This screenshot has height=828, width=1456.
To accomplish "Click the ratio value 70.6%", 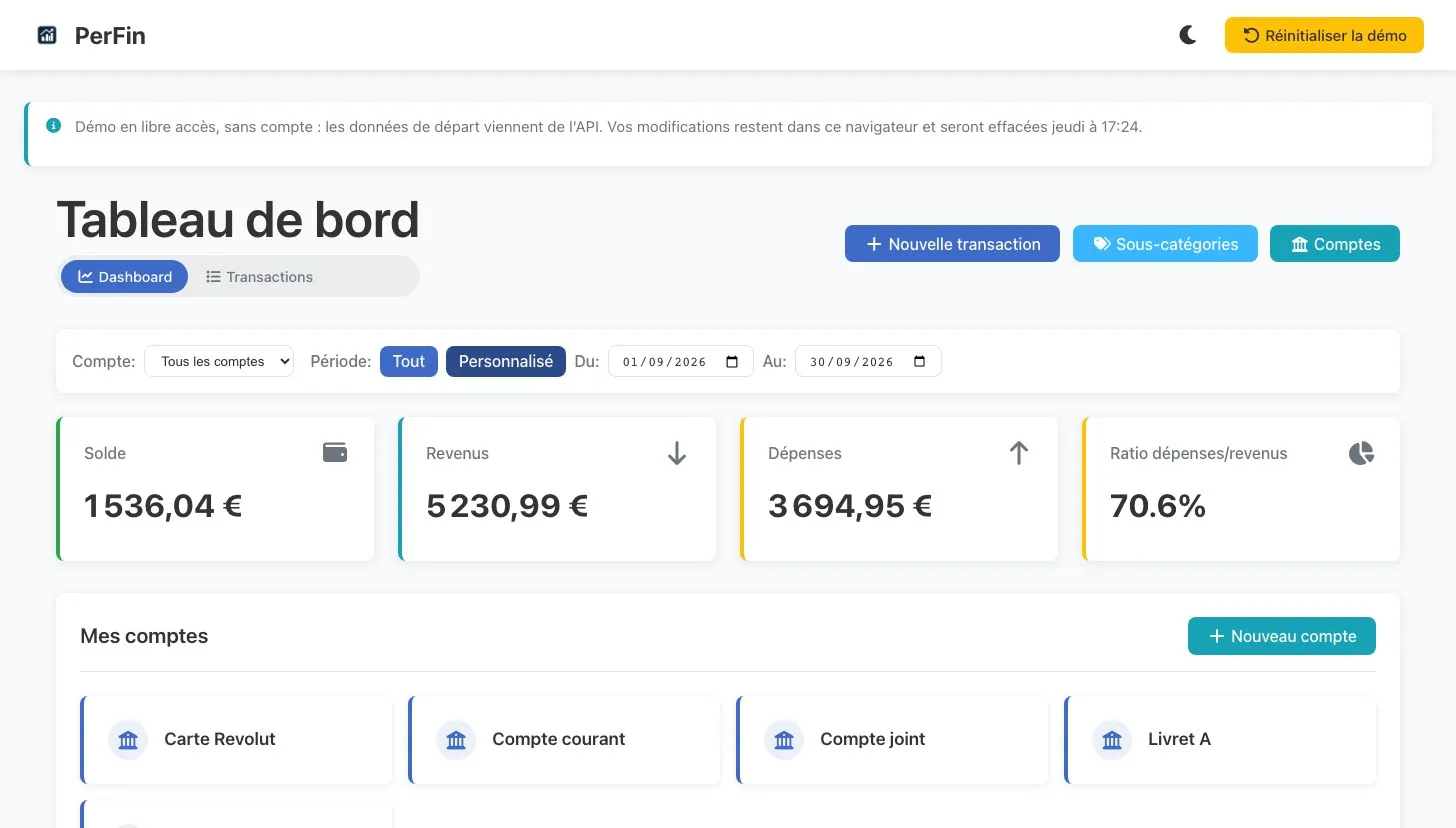I will [x=1158, y=506].
